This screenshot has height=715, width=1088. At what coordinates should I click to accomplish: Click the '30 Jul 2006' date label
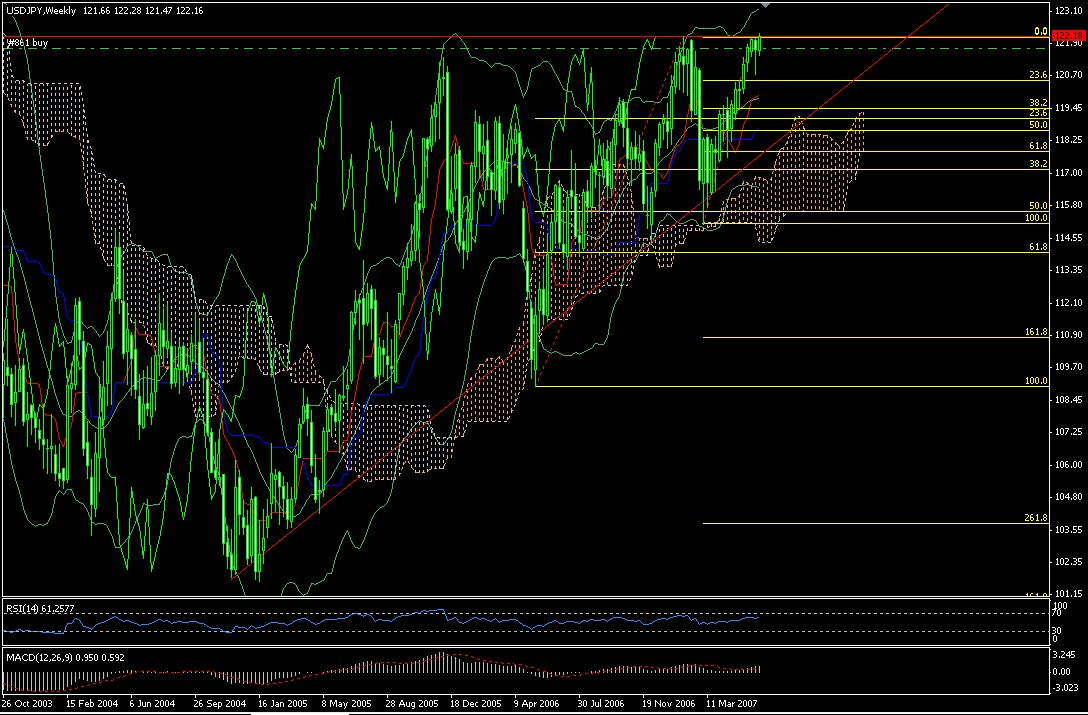pyautogui.click(x=600, y=703)
